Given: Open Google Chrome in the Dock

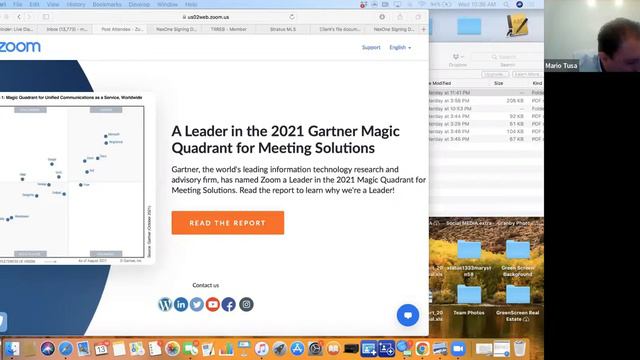Looking at the screenshot, I should [422, 349].
